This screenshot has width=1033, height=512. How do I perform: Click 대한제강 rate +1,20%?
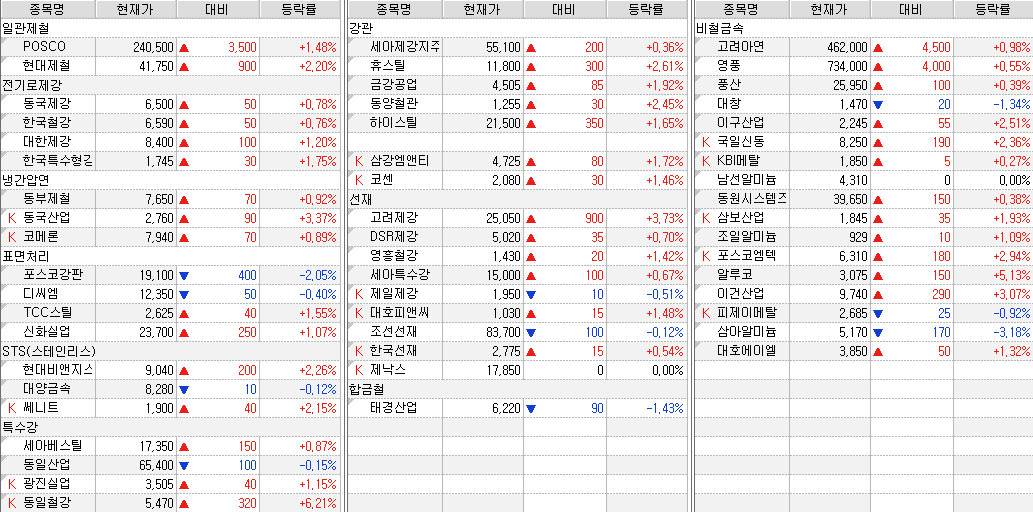tap(318, 142)
